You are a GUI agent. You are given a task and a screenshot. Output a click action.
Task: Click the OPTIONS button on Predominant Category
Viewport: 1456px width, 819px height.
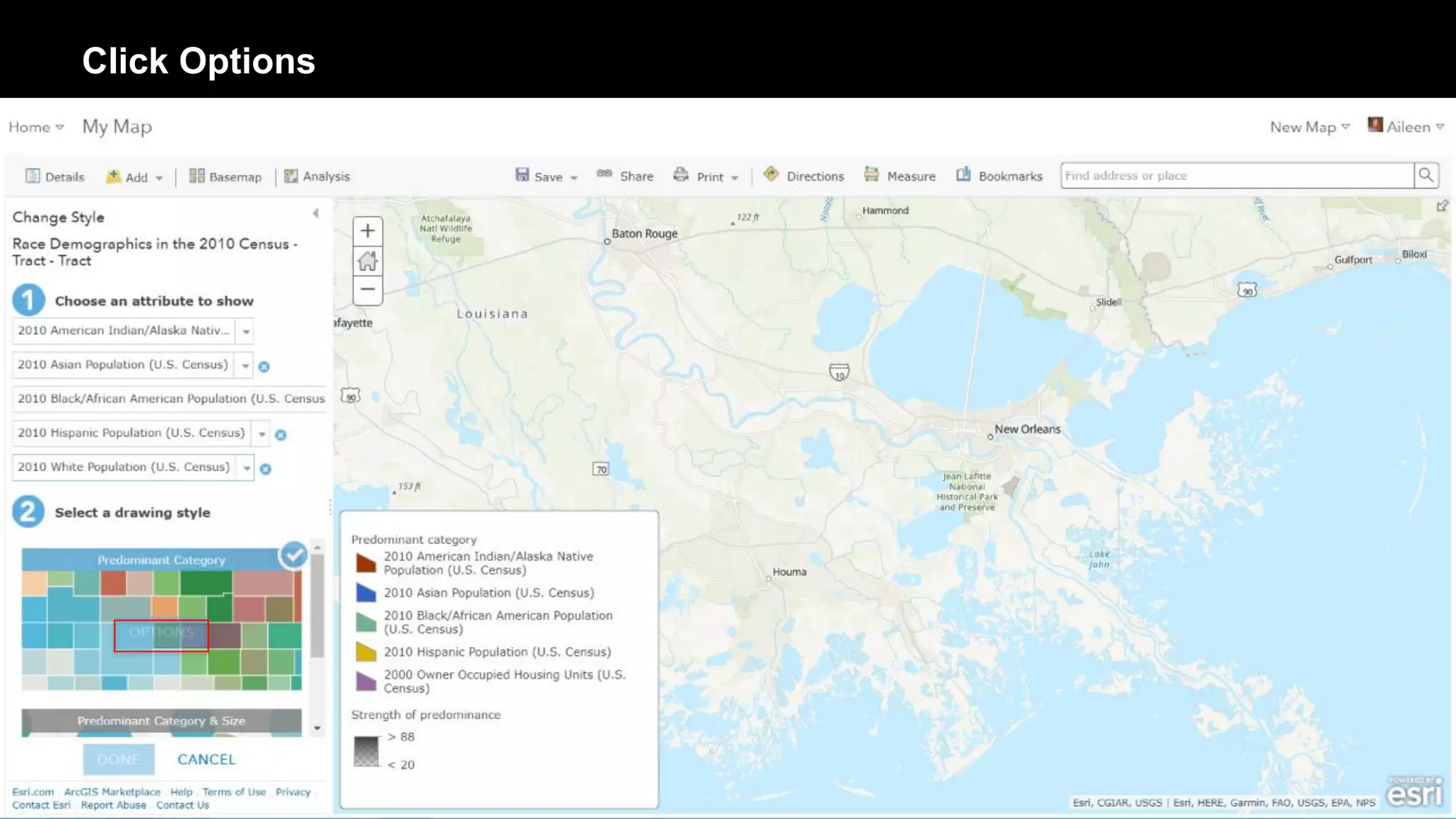161,632
